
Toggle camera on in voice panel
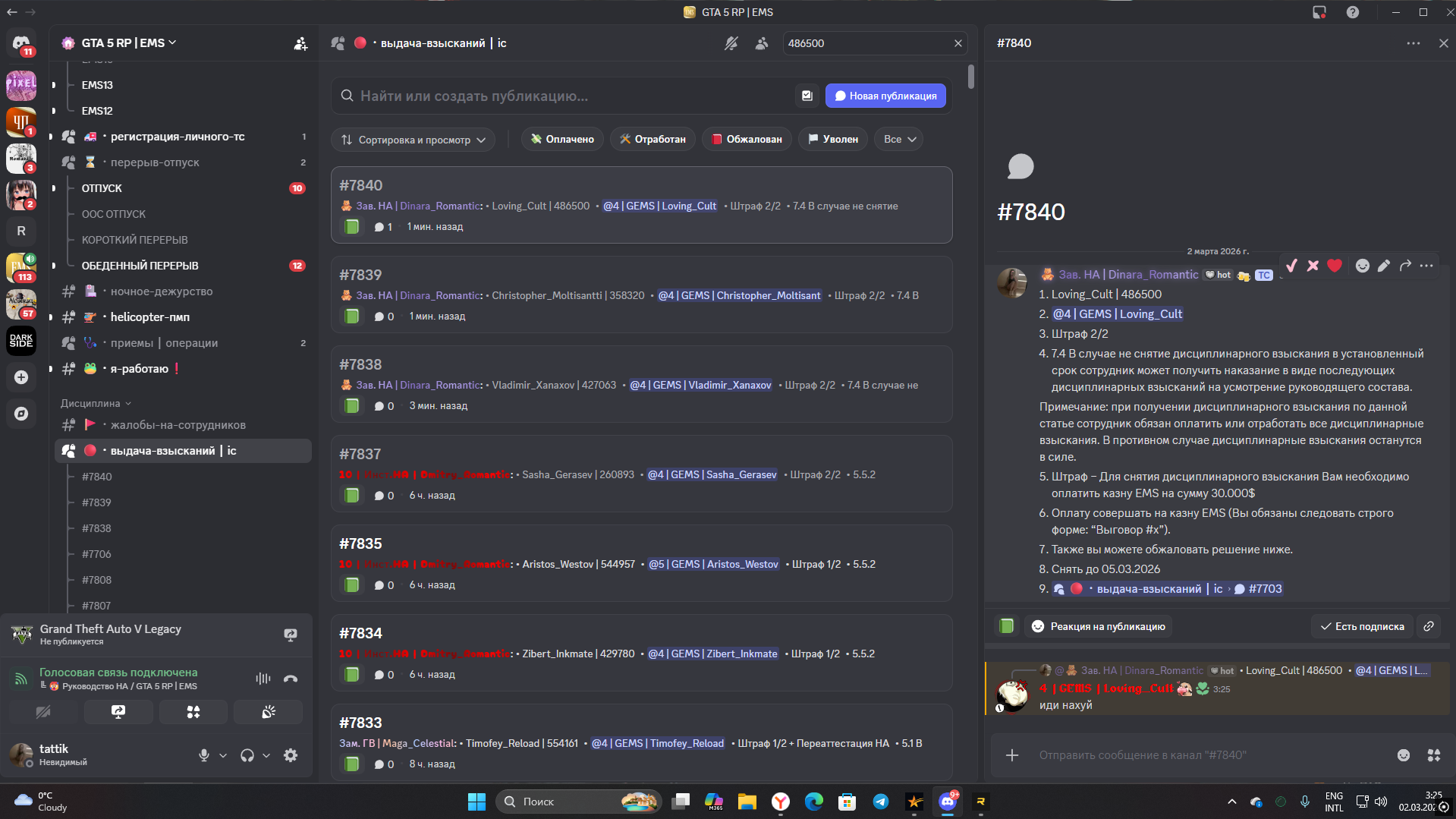tap(43, 712)
